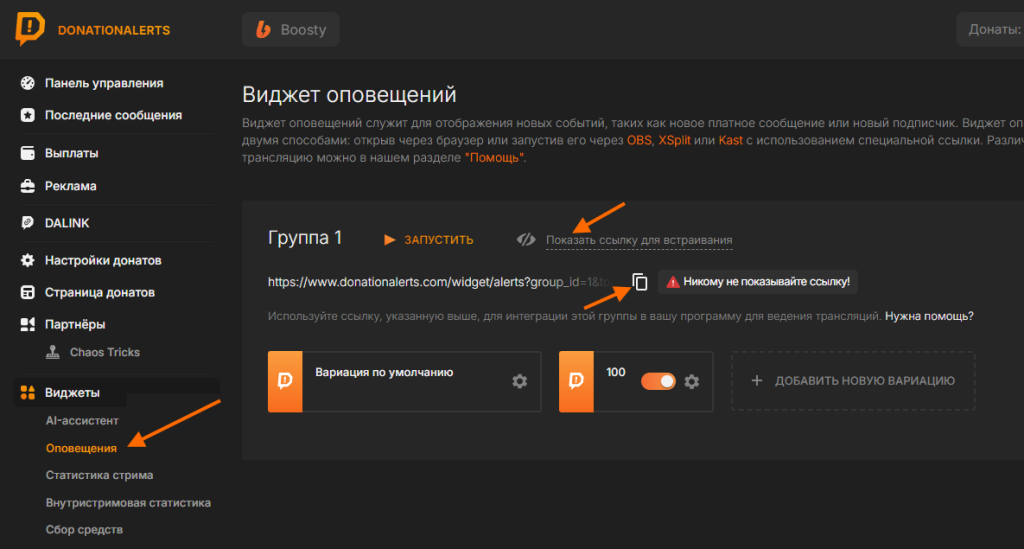Copy the widget link with copy icon
This screenshot has height=549, width=1024.
click(x=640, y=282)
